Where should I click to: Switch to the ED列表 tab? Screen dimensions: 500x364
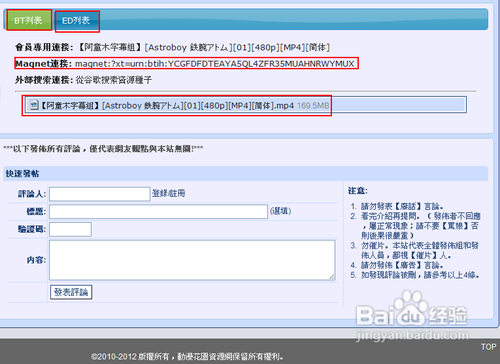coord(77,21)
